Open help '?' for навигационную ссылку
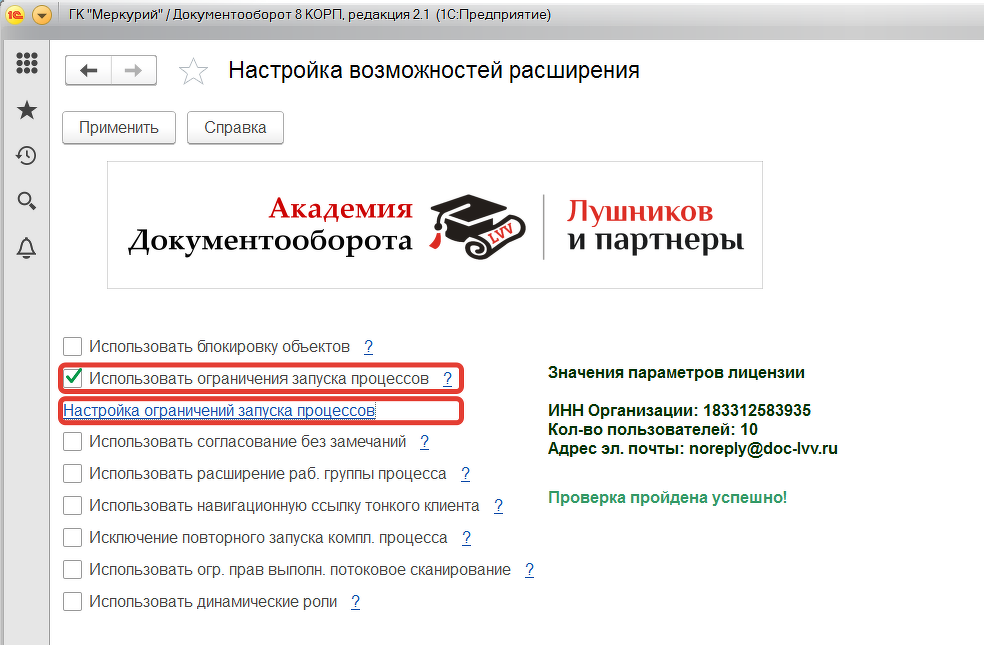 (498, 506)
